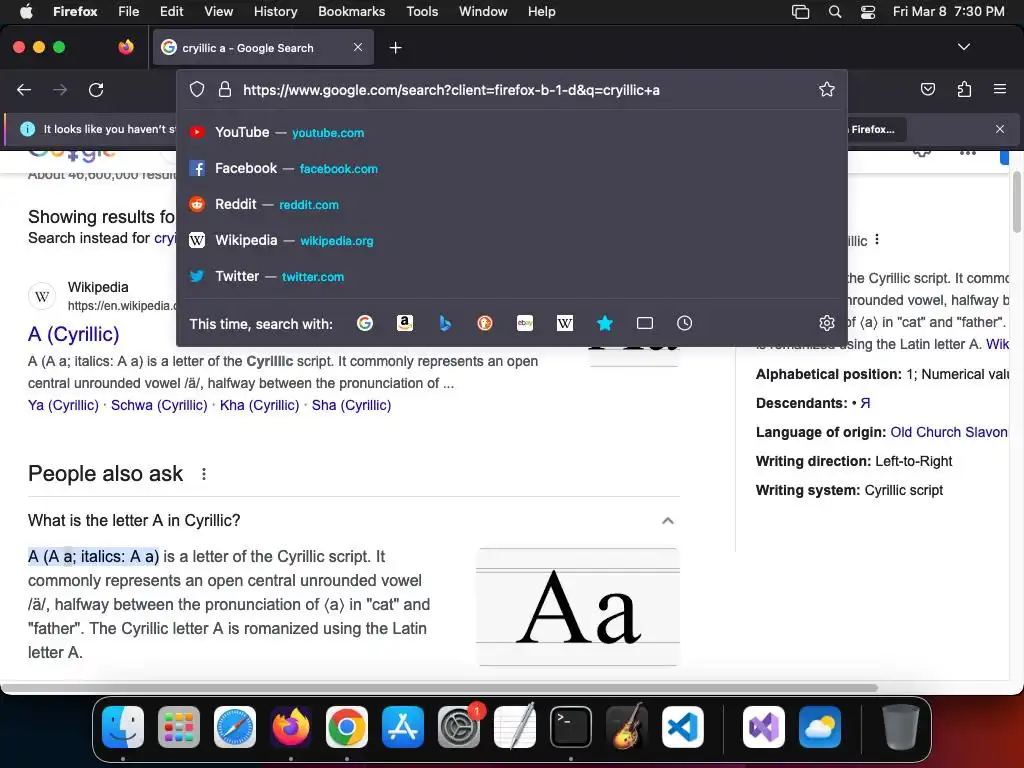Open macOS Control Center in menu bar
Image resolution: width=1024 pixels, height=768 pixels.
click(x=867, y=12)
